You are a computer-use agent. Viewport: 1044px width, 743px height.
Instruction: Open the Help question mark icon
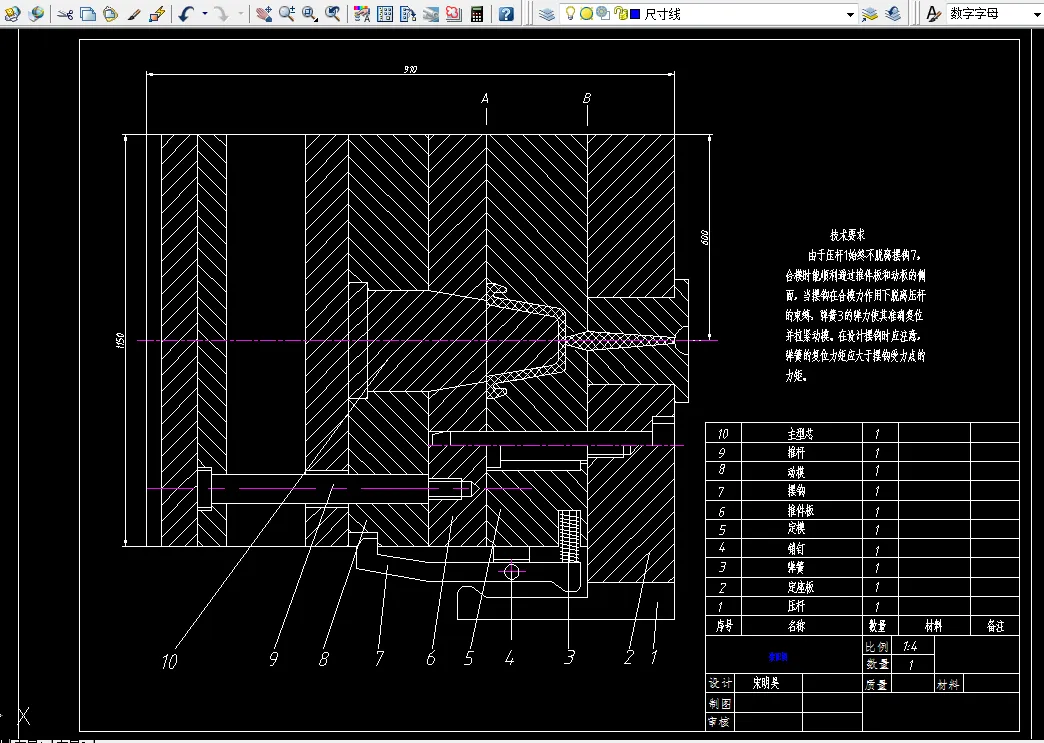(506, 13)
